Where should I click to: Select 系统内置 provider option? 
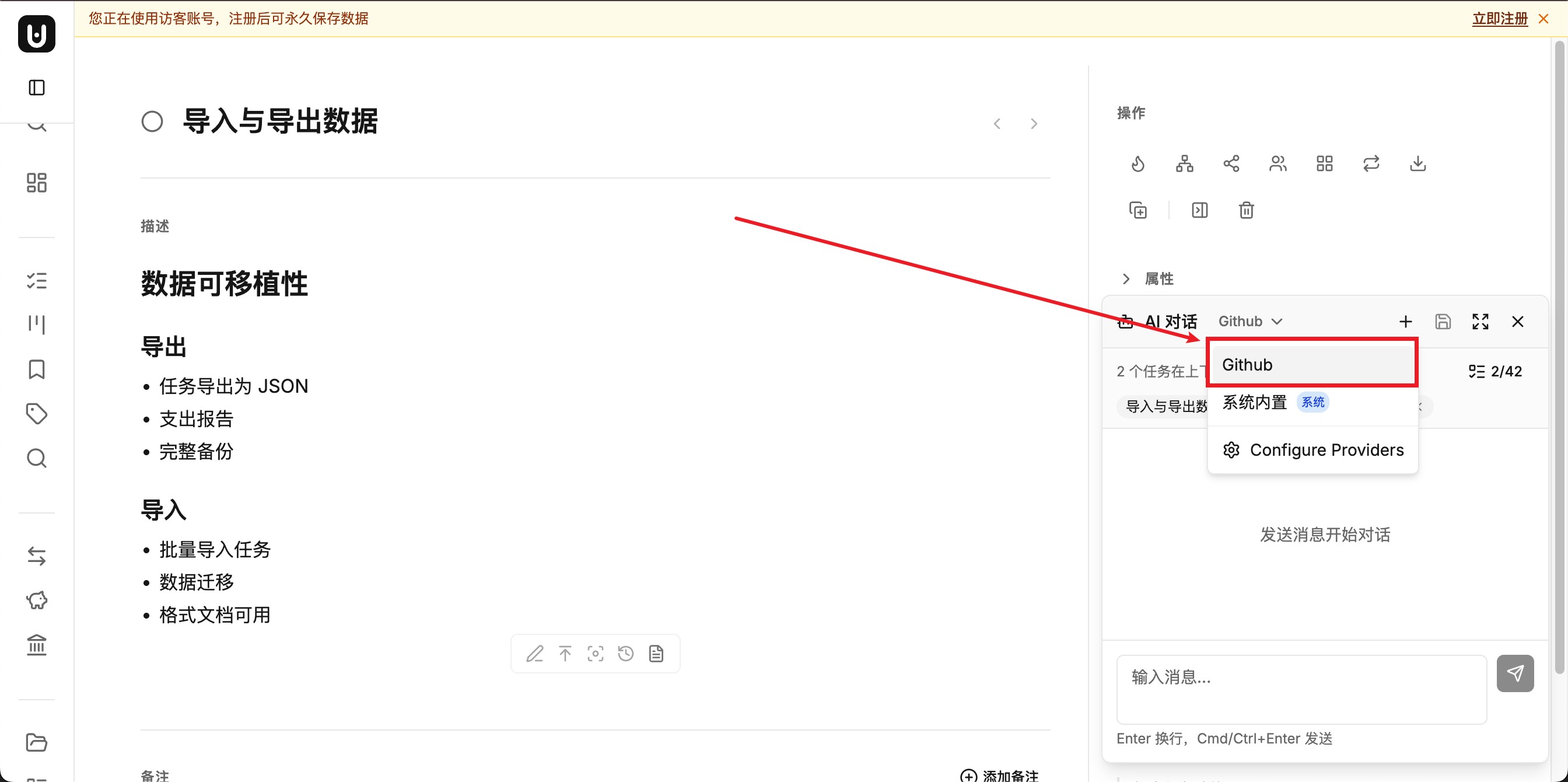[x=1312, y=402]
